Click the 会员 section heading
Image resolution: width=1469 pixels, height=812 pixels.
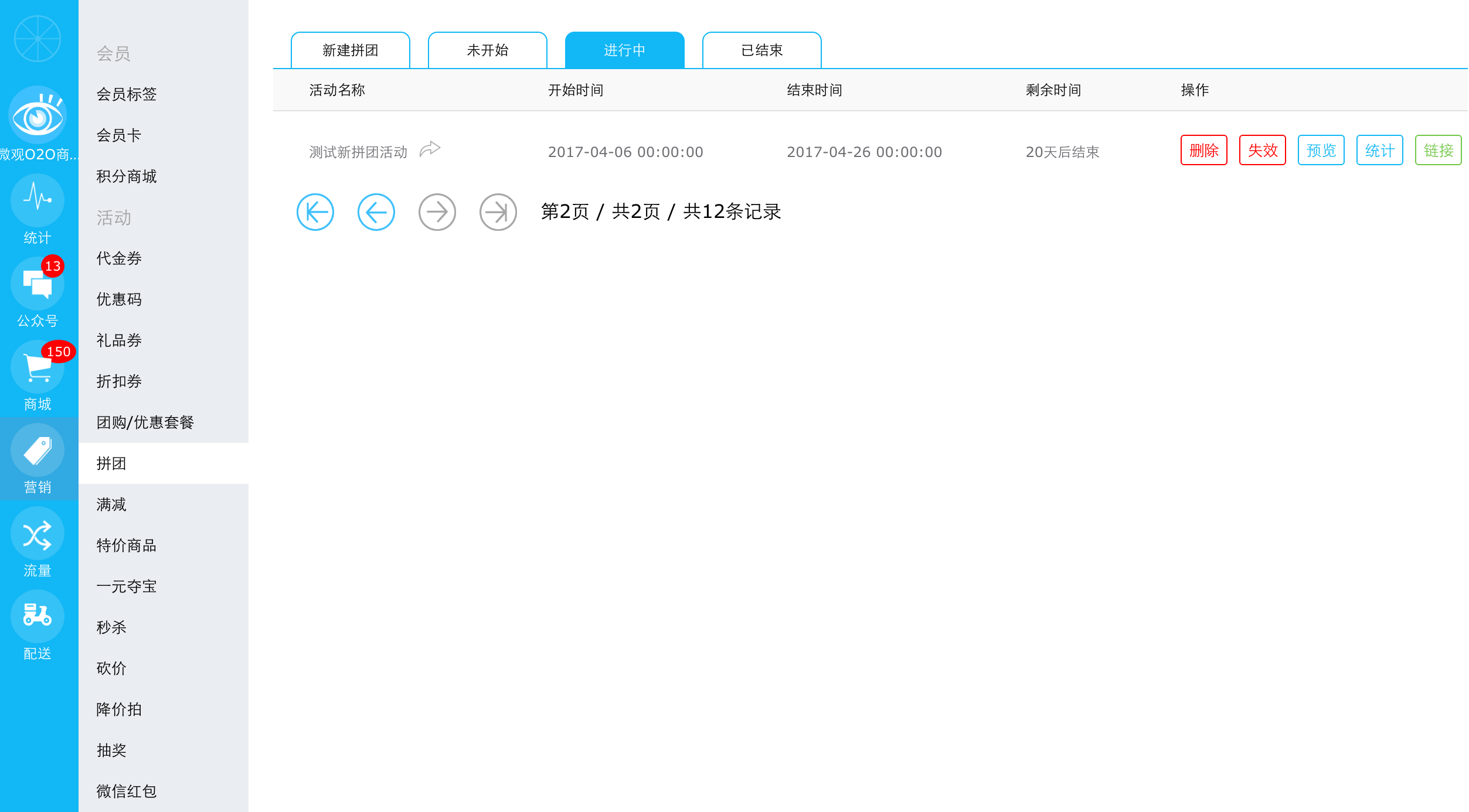[x=114, y=54]
